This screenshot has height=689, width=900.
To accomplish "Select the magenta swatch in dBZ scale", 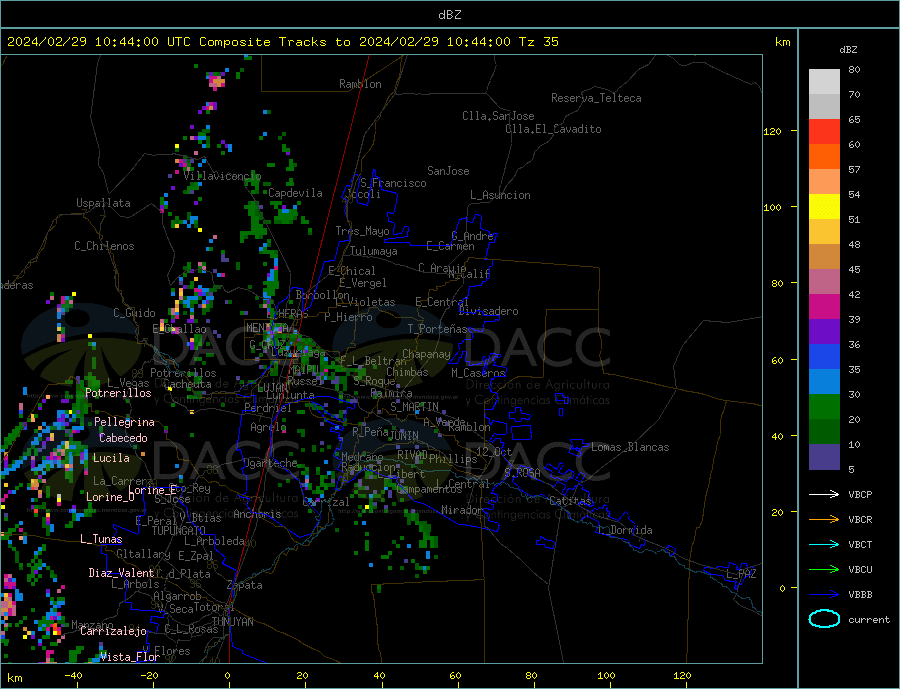I will click(x=824, y=307).
